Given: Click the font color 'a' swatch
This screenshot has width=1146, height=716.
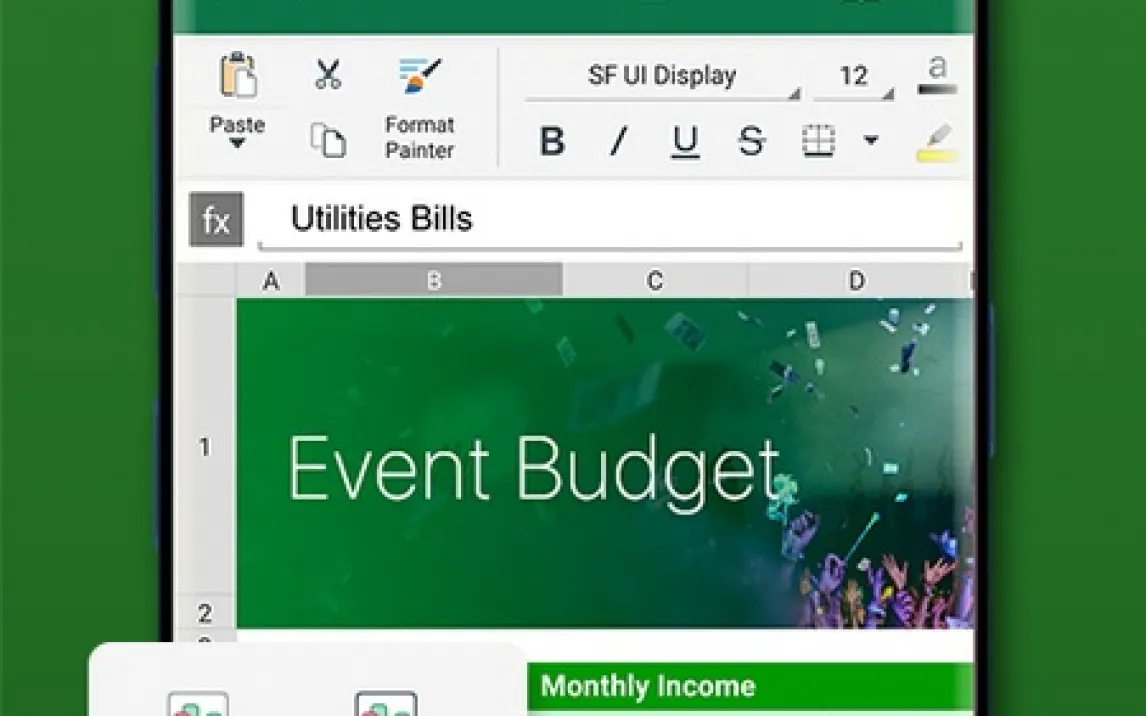Looking at the screenshot, I should click(x=937, y=75).
